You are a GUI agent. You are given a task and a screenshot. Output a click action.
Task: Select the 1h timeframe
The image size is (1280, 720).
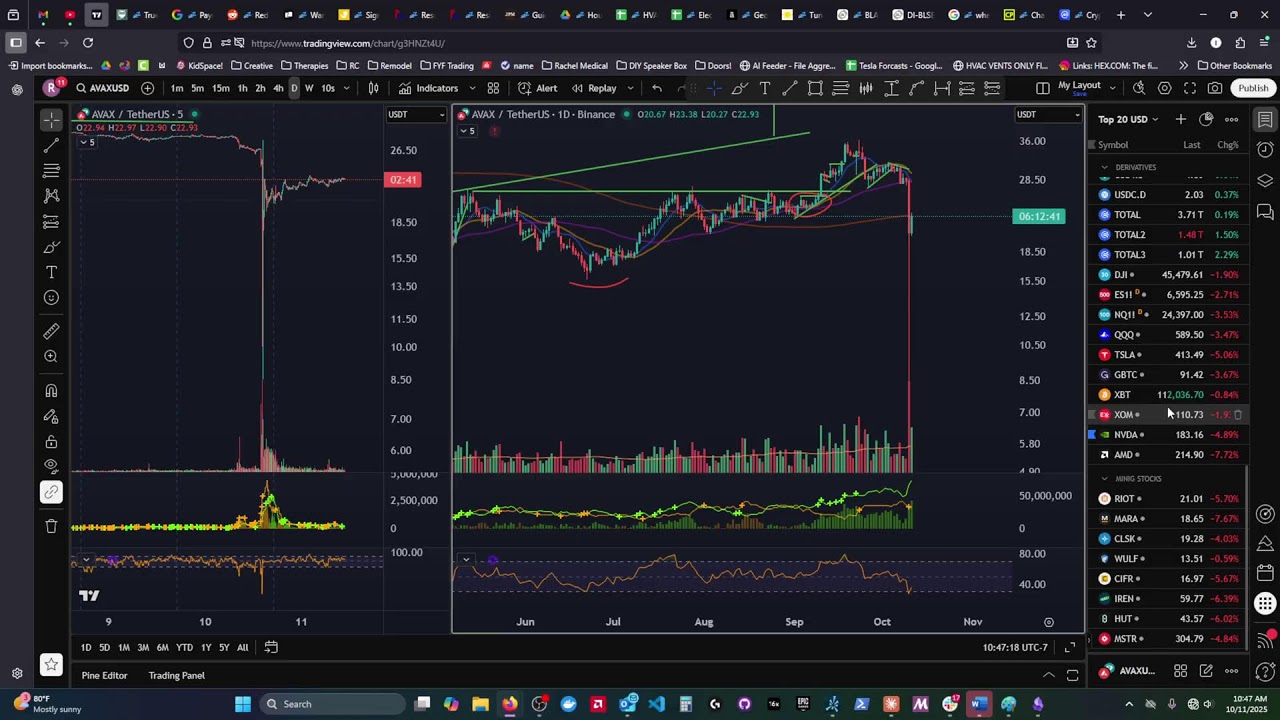click(242, 88)
